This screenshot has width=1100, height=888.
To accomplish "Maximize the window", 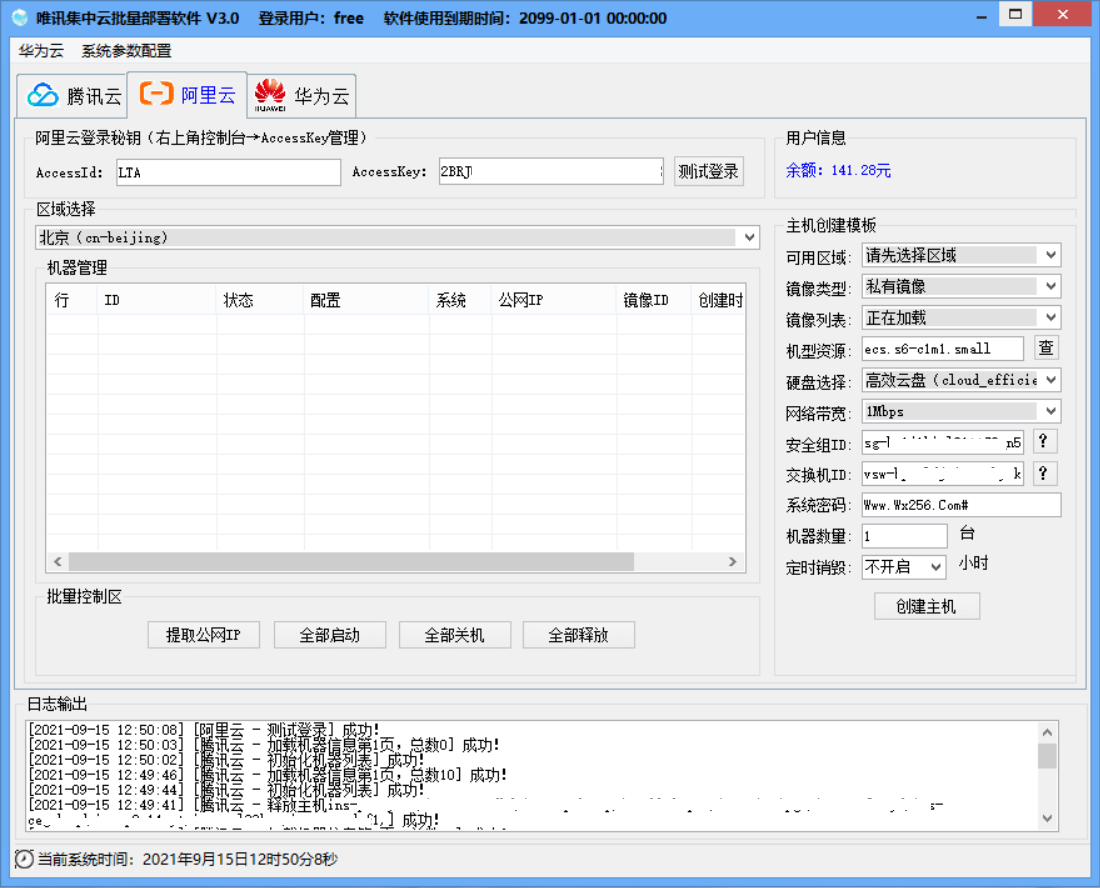I will point(1015,15).
